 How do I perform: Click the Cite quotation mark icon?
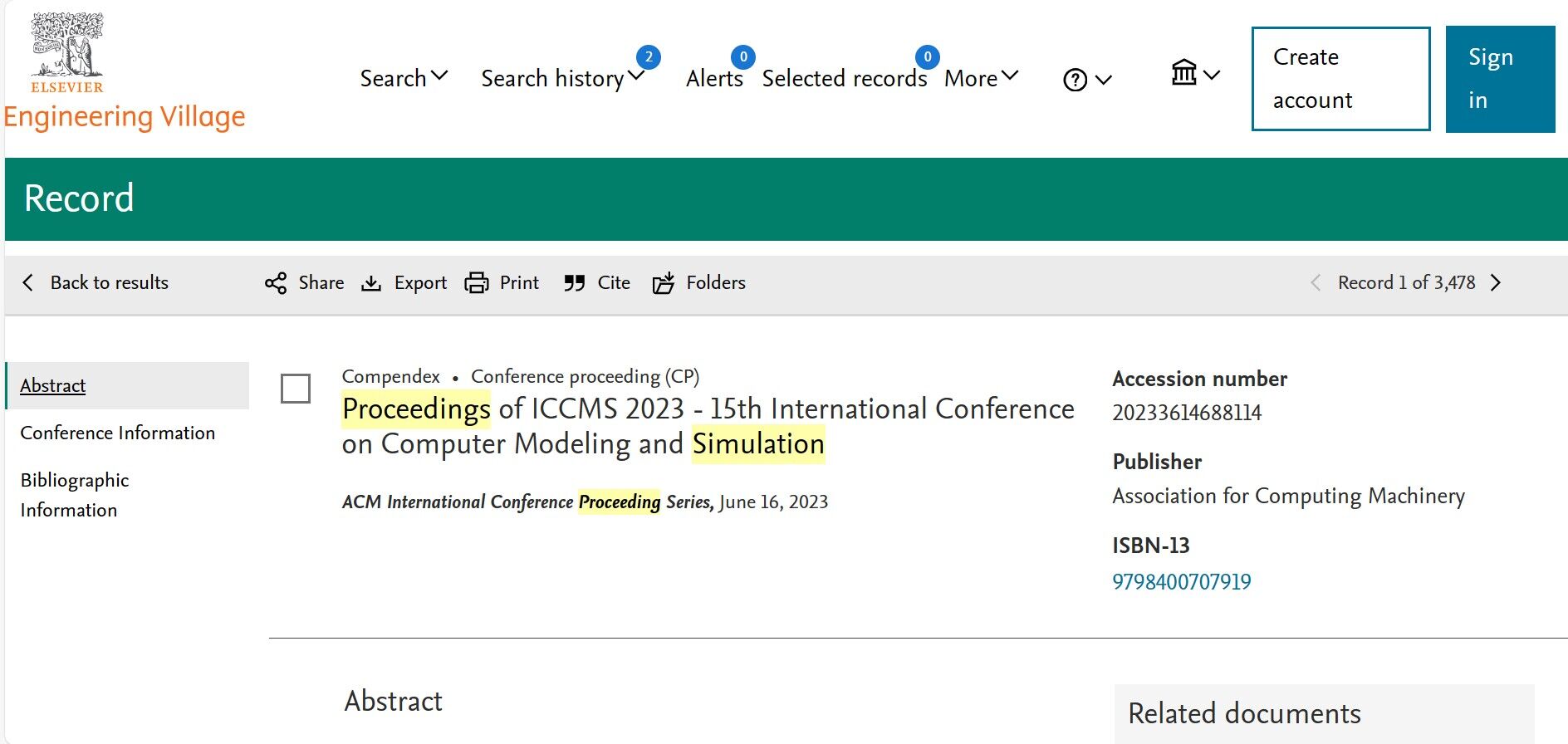574,283
